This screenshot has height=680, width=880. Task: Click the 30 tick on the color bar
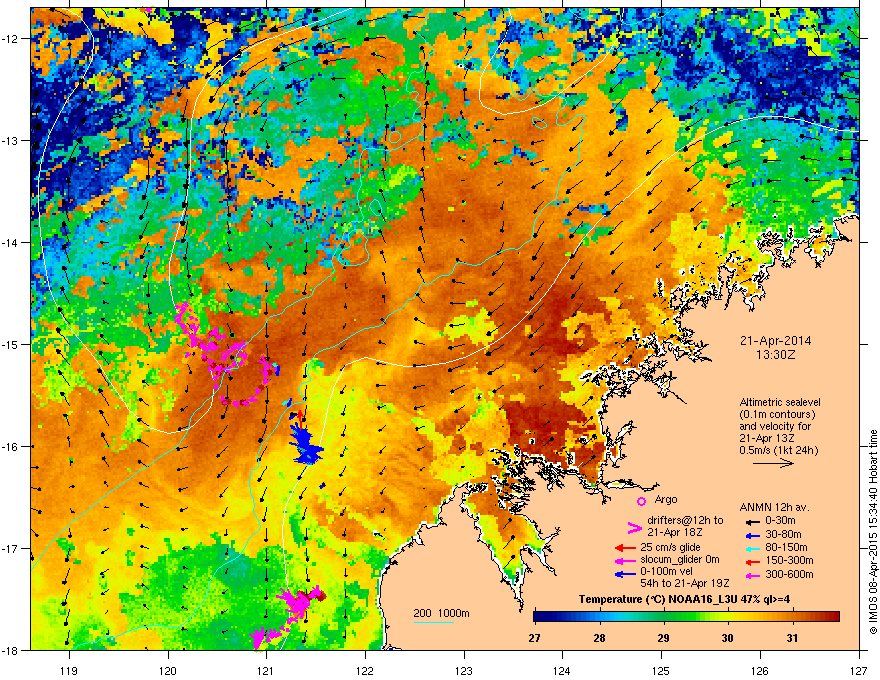727,638
